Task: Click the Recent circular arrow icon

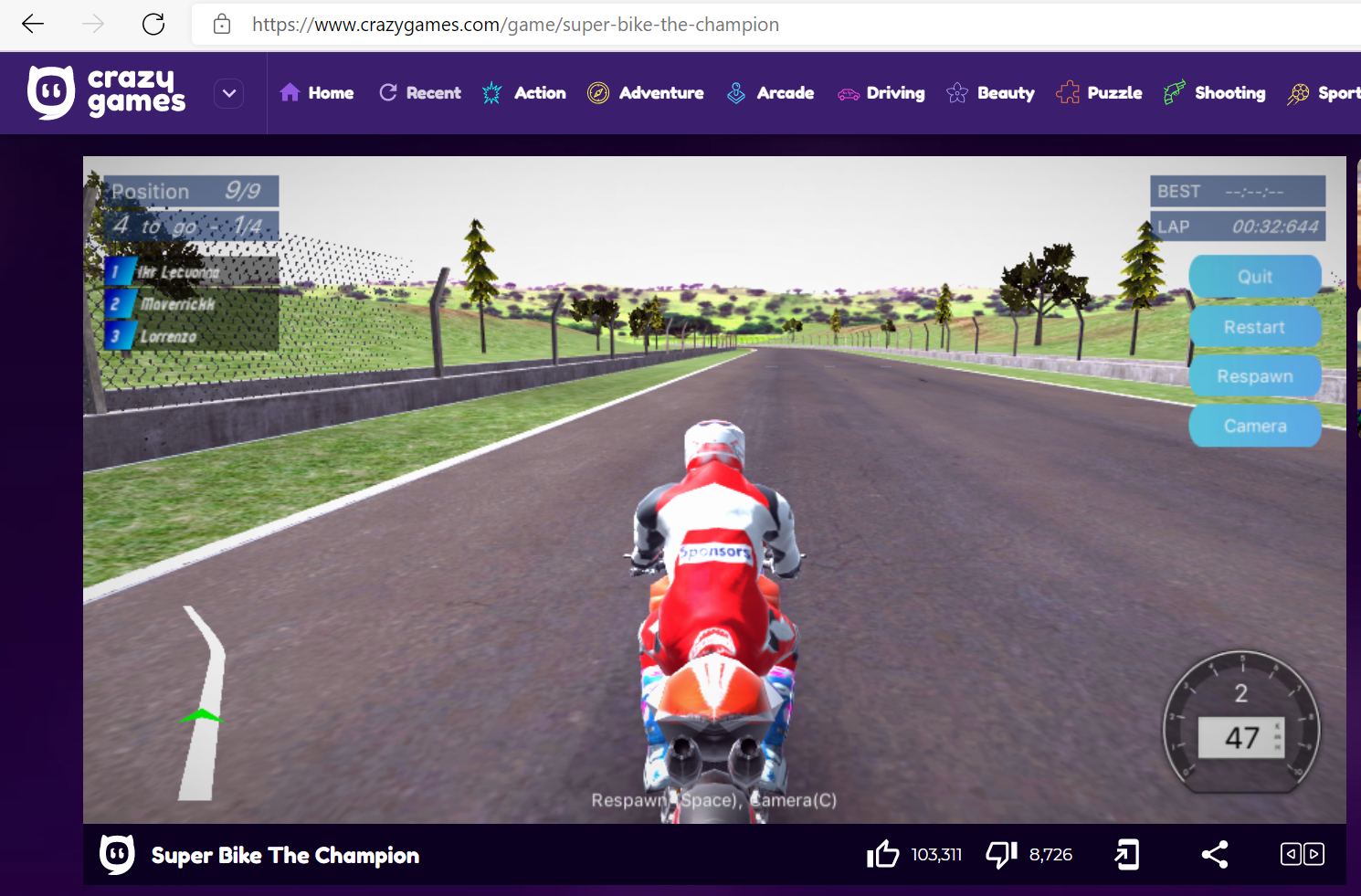Action: tap(388, 92)
